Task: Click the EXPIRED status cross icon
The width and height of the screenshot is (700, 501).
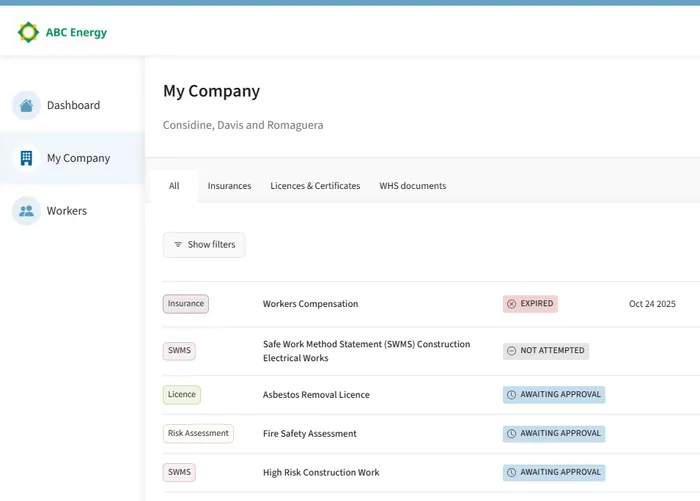Action: 512,304
